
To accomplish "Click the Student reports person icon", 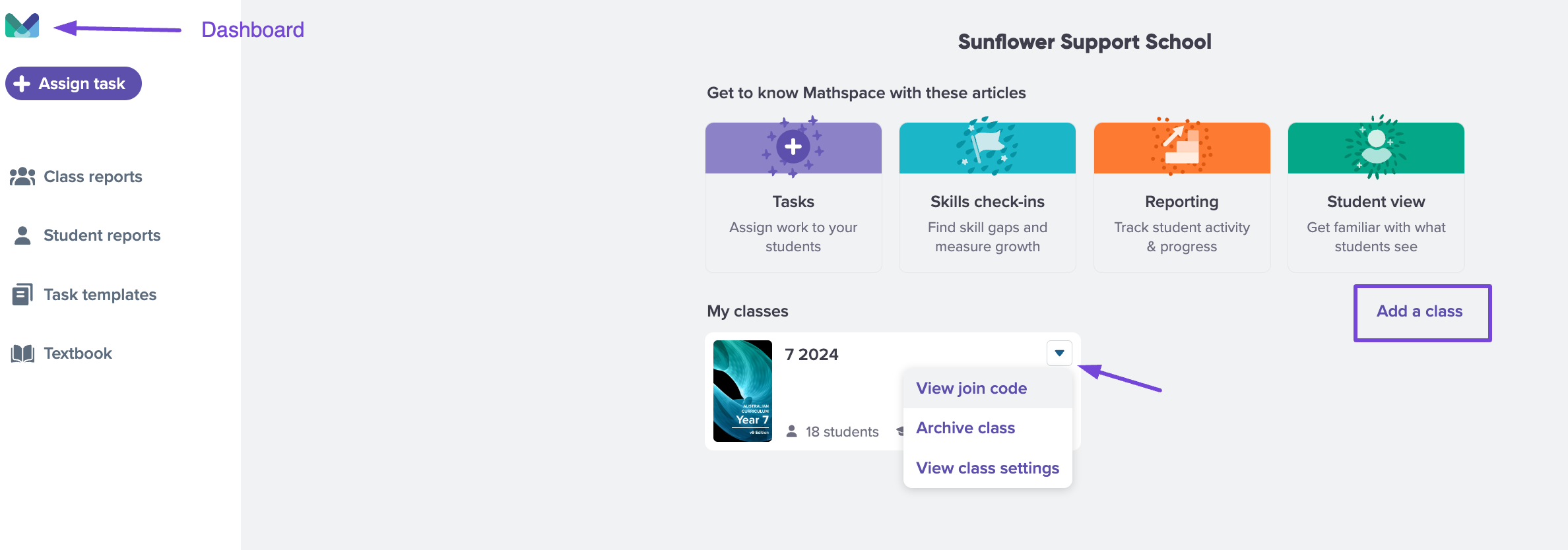I will click(22, 235).
